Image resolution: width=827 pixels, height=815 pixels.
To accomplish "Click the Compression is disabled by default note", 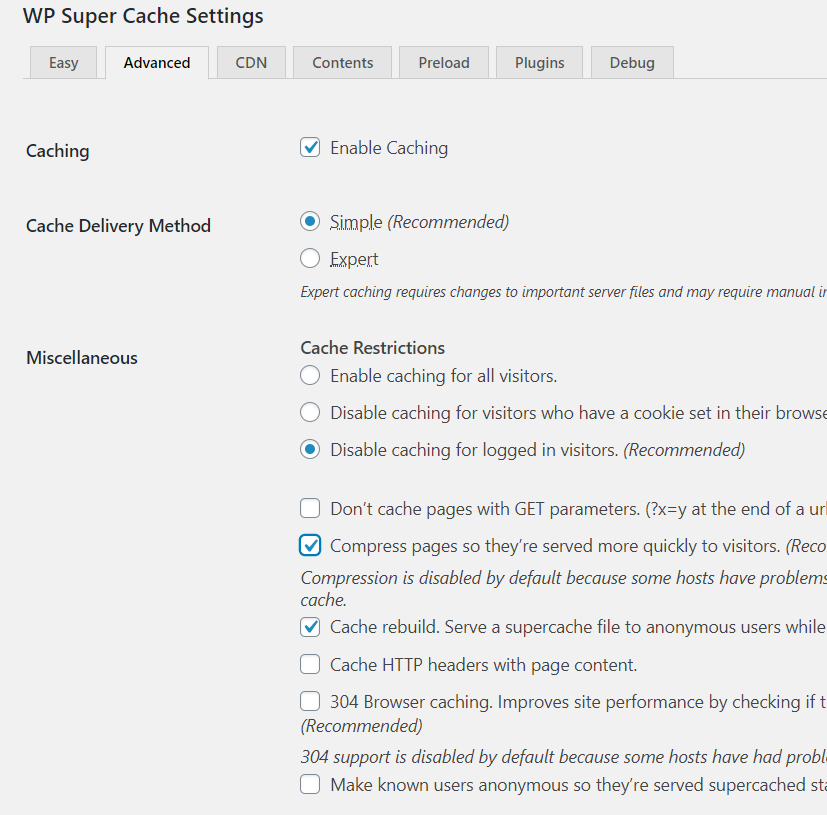I will tap(563, 589).
